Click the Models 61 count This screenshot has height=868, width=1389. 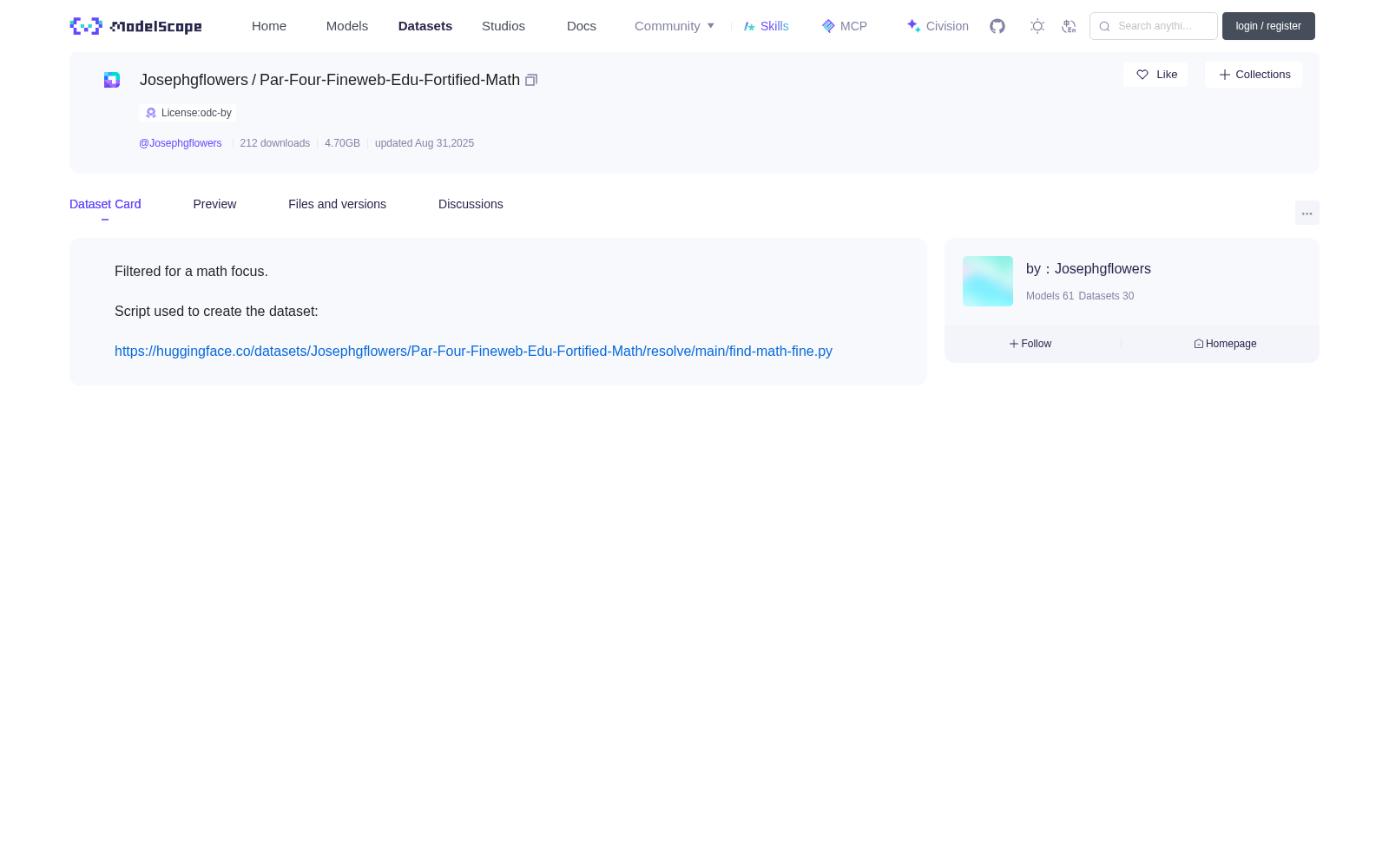point(1050,296)
